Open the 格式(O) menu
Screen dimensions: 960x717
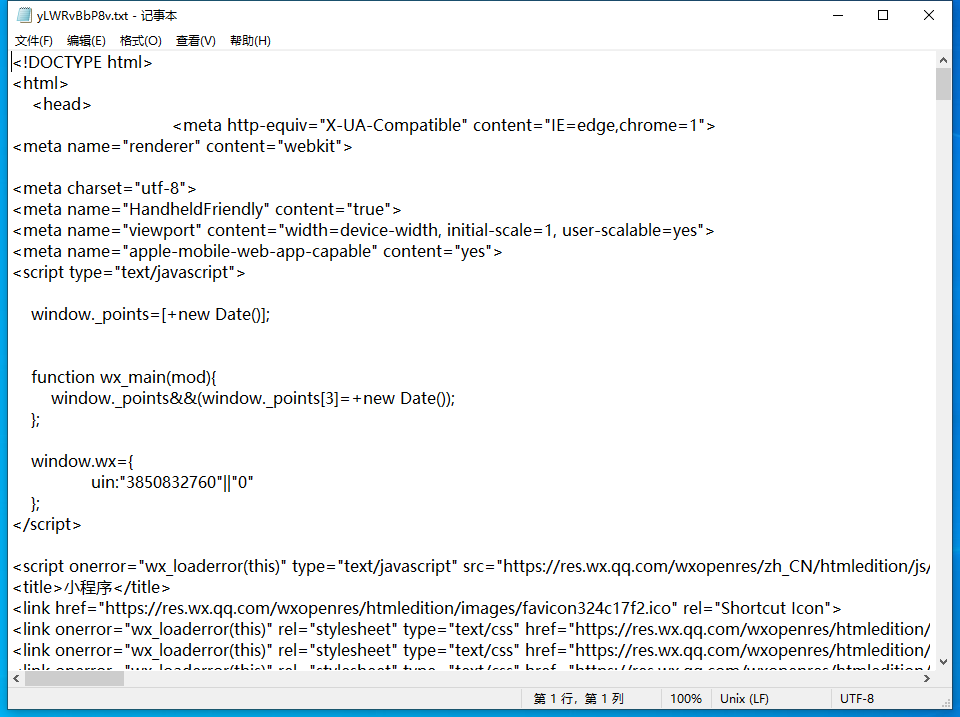tap(141, 41)
